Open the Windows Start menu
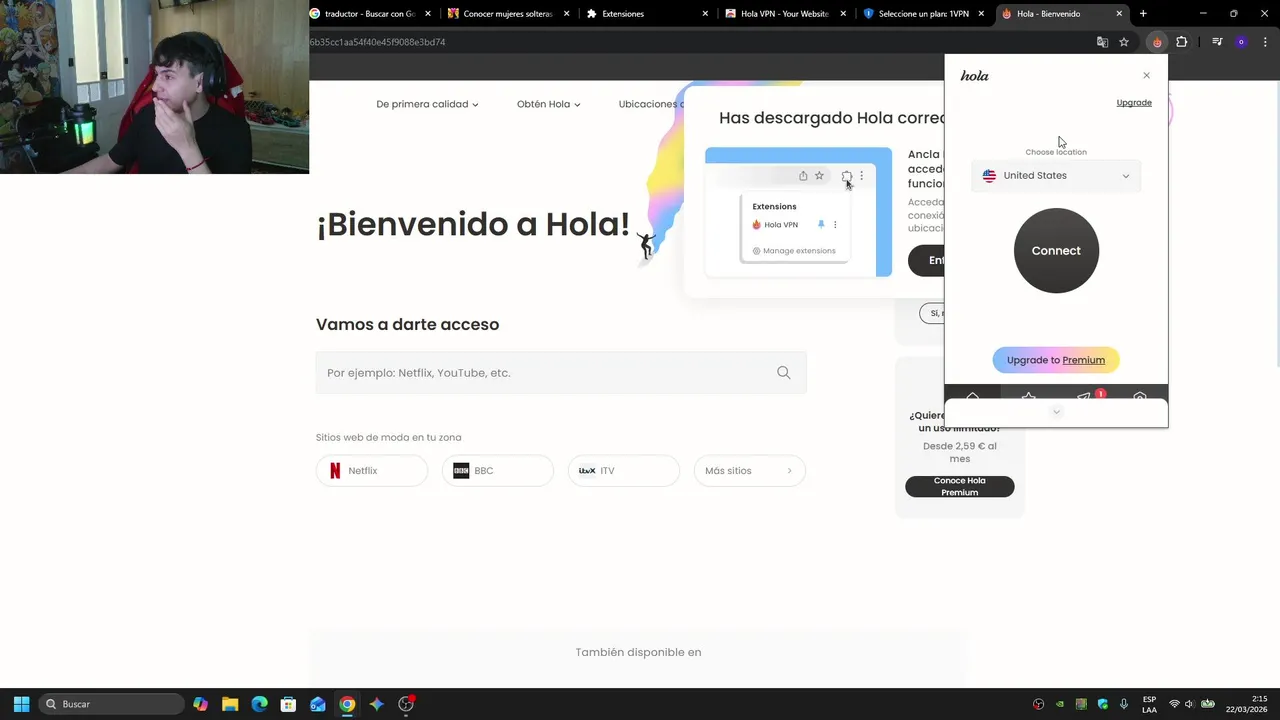The width and height of the screenshot is (1280, 720). (21, 704)
